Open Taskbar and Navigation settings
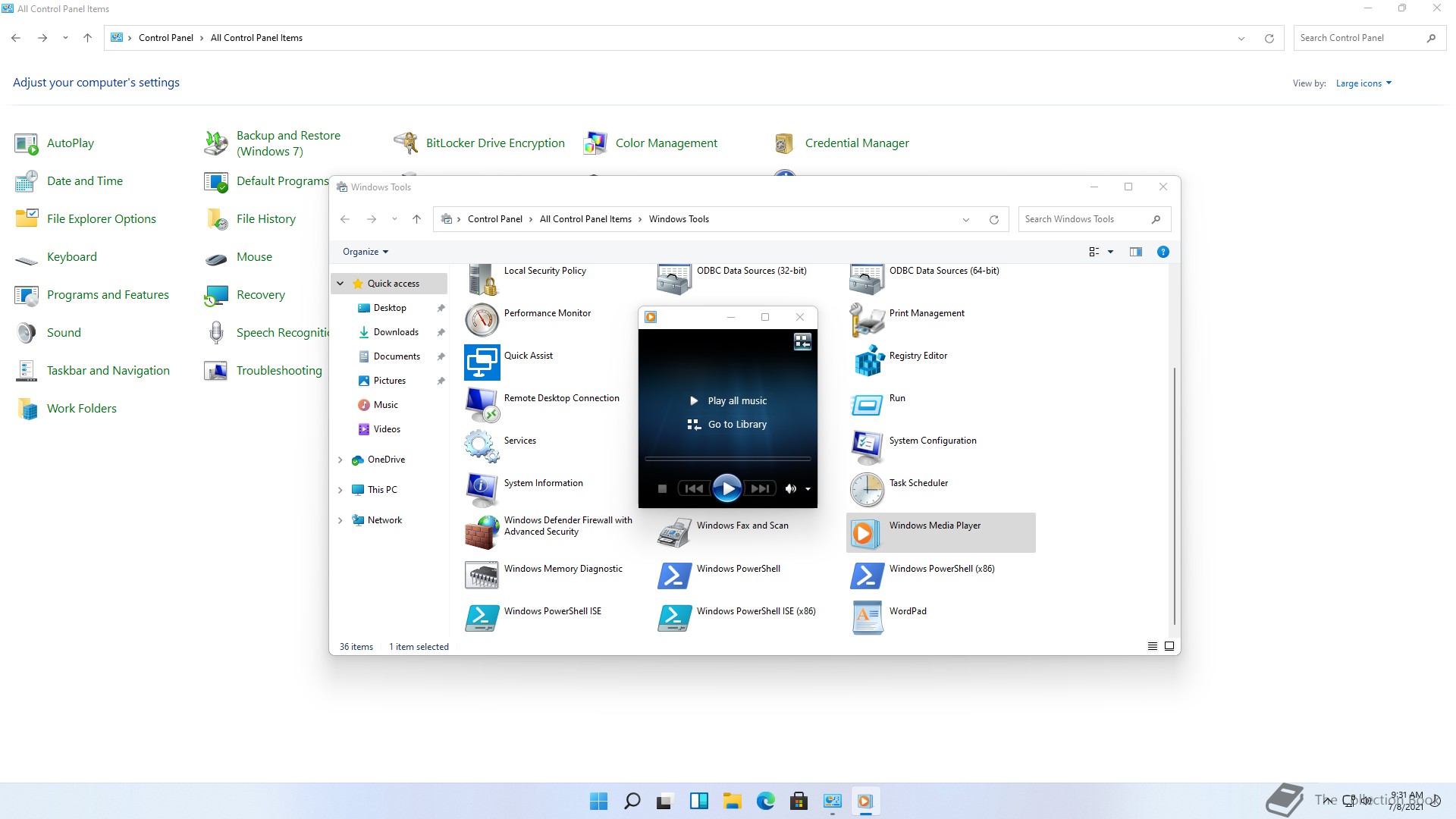The image size is (1456, 819). coord(92,371)
